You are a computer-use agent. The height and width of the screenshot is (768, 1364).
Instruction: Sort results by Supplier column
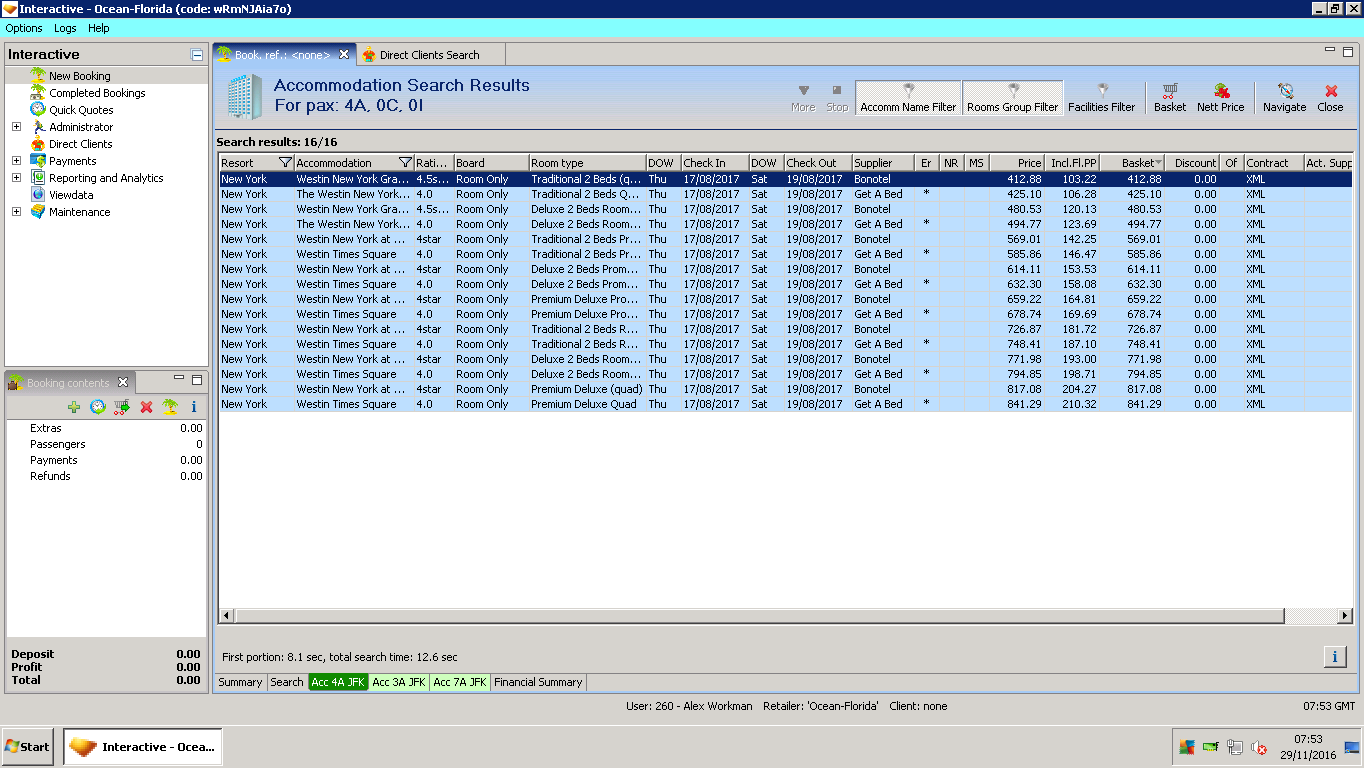[883, 163]
